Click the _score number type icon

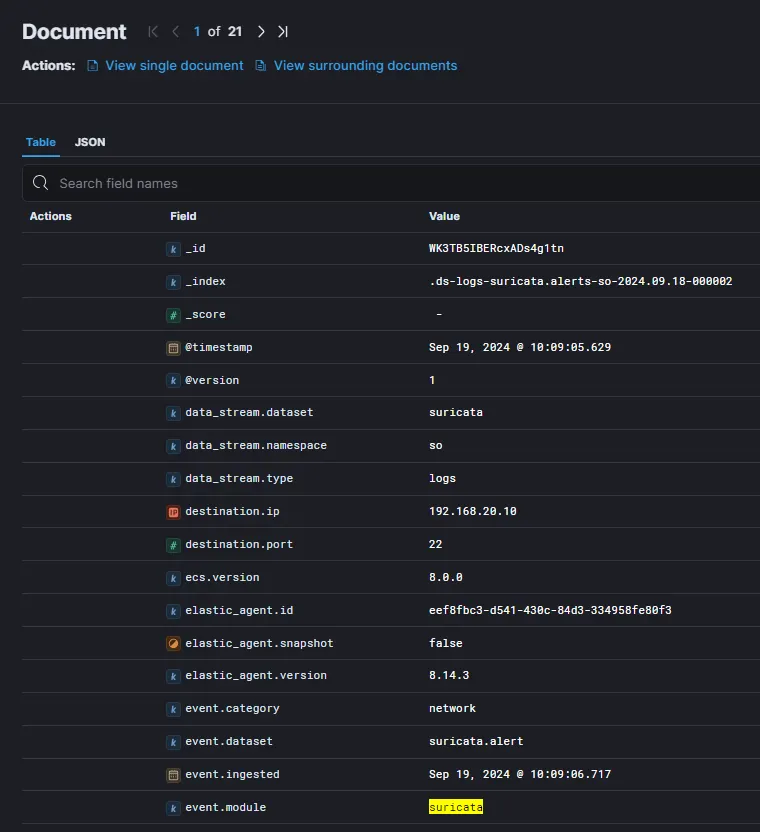(173, 315)
